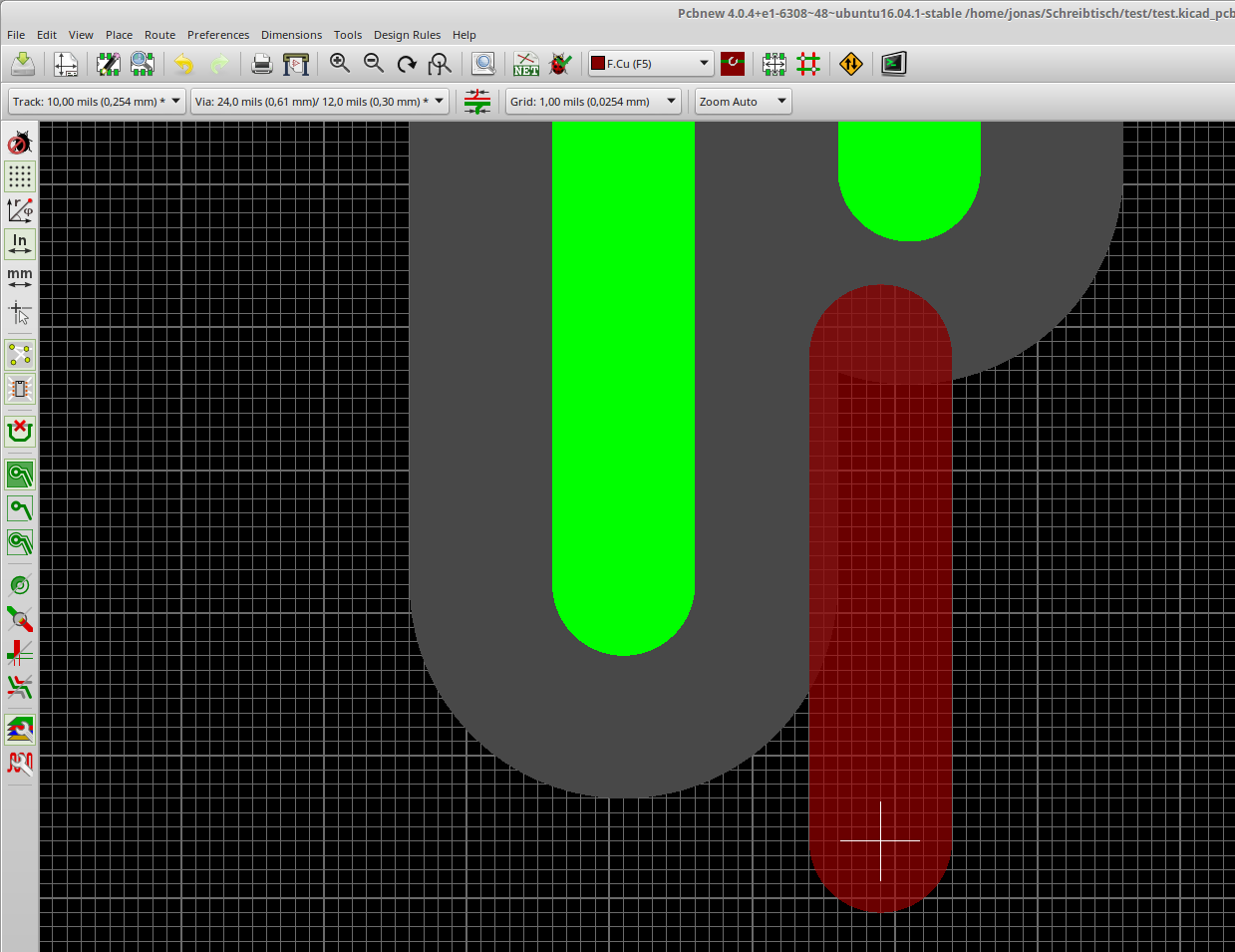Hide the grid display
1235x952 pixels.
(x=20, y=176)
